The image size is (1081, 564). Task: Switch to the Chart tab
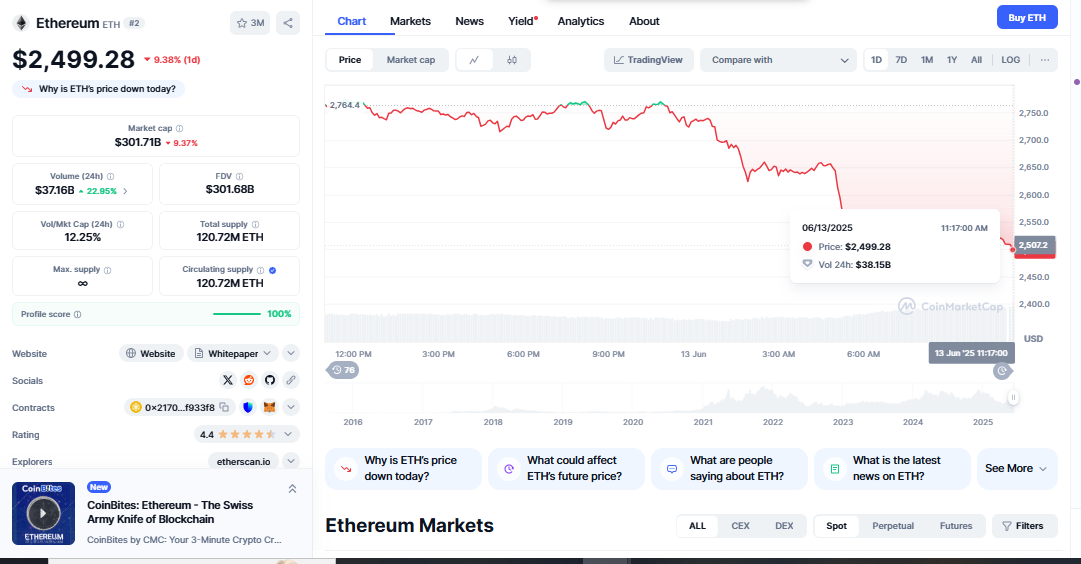[x=352, y=21]
